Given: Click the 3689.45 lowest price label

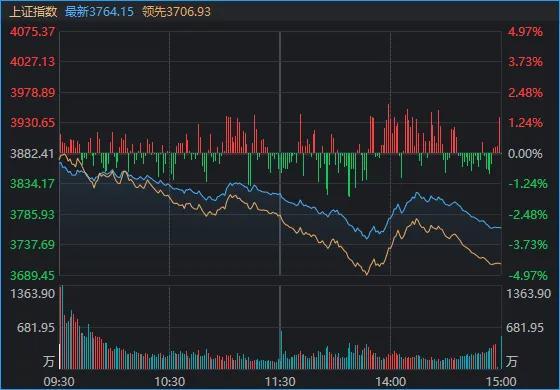Looking at the screenshot, I should (x=32, y=275).
